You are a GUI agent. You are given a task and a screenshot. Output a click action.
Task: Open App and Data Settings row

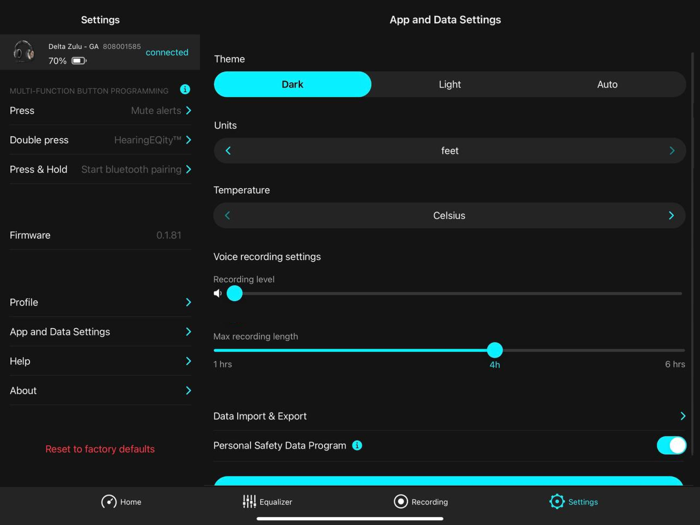pyautogui.click(x=100, y=332)
